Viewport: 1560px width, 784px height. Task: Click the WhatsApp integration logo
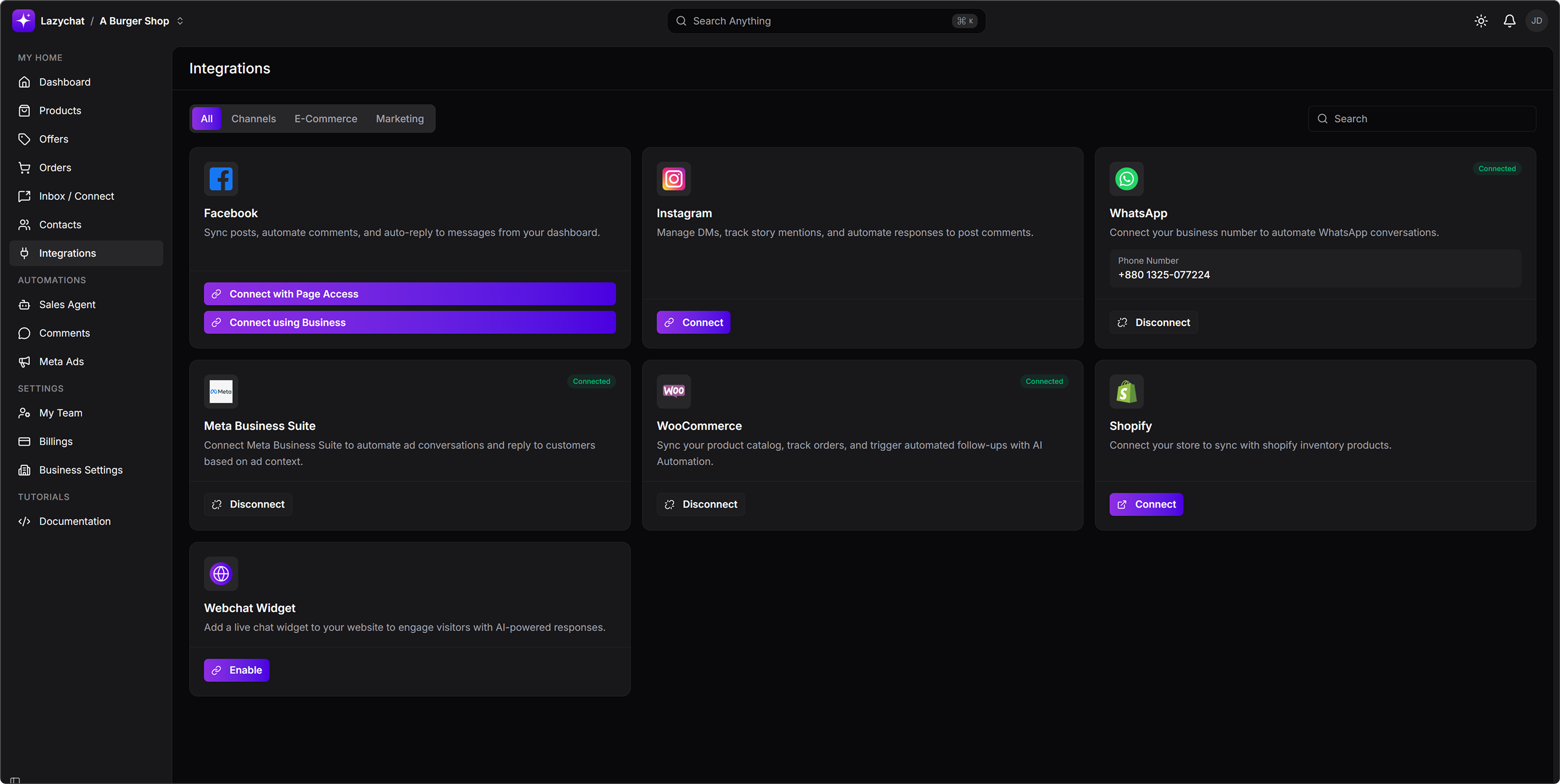(1126, 179)
